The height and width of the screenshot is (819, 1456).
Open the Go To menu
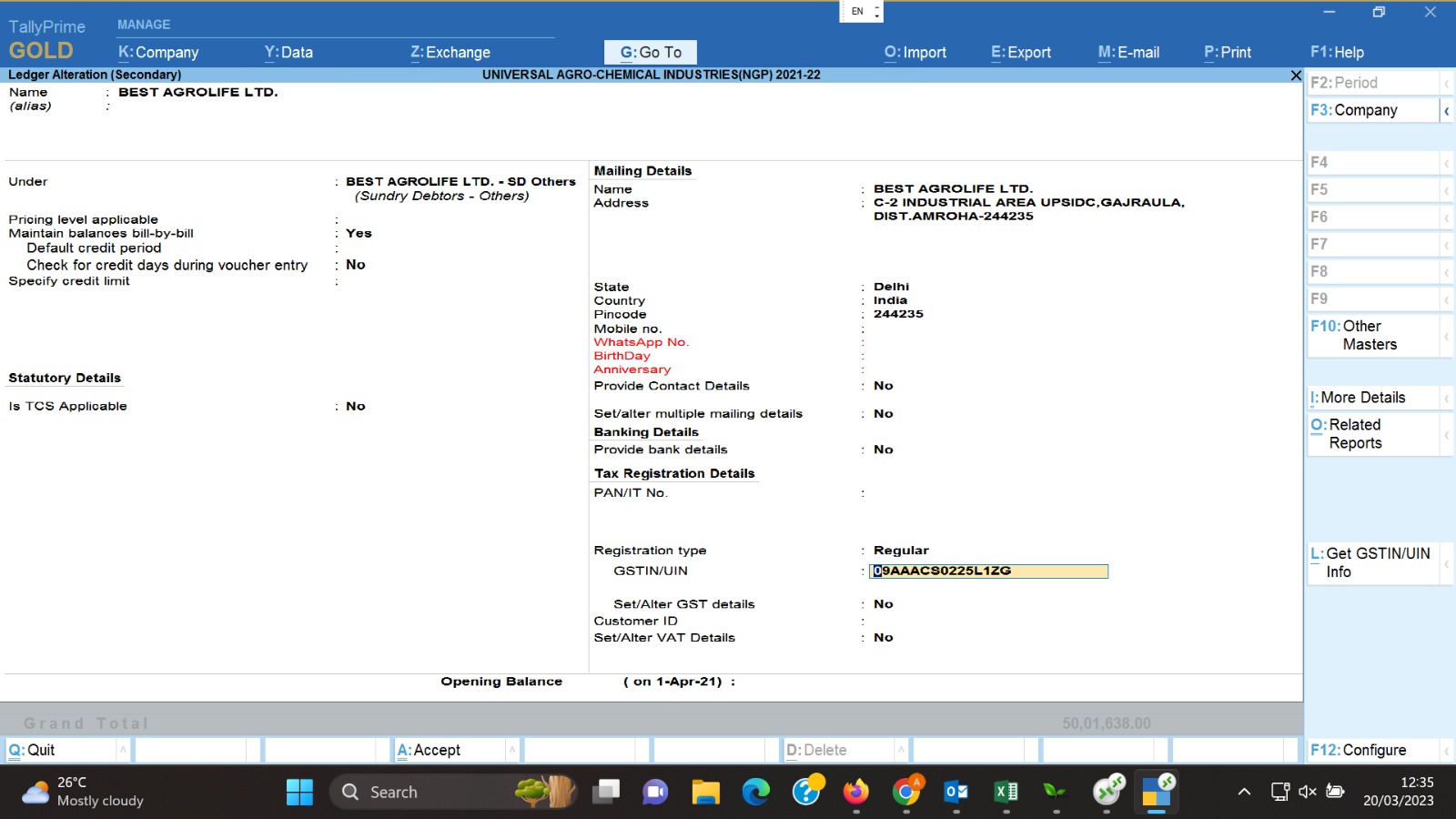tap(650, 53)
